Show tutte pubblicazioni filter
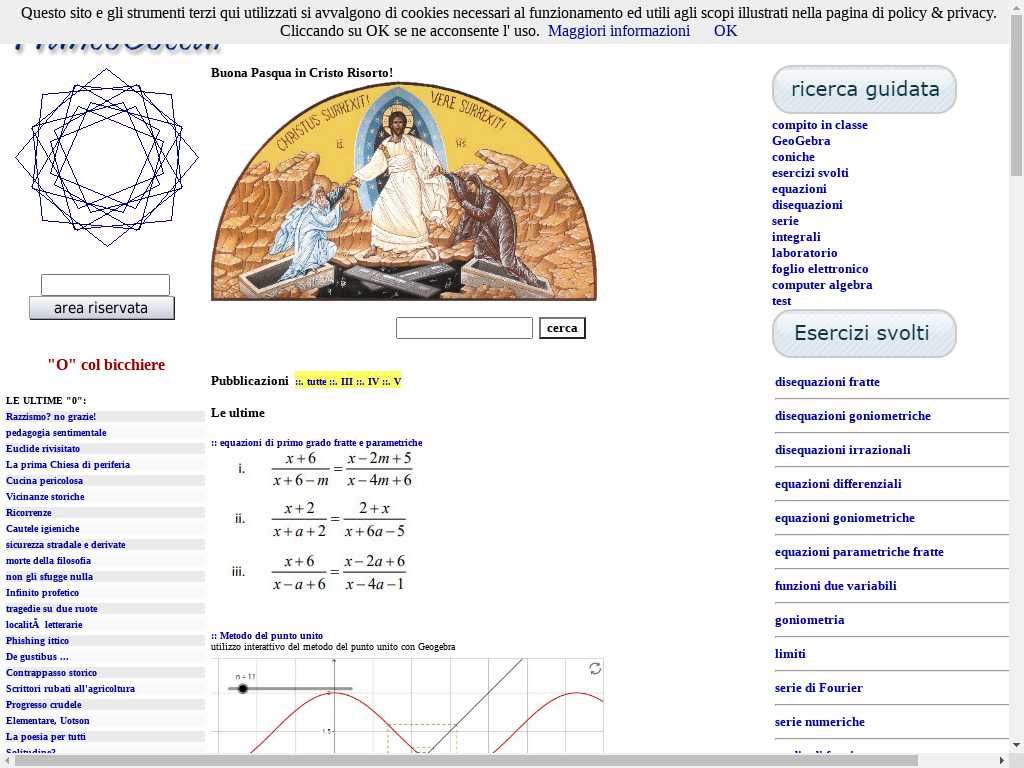The width and height of the screenshot is (1024, 768). pos(316,381)
